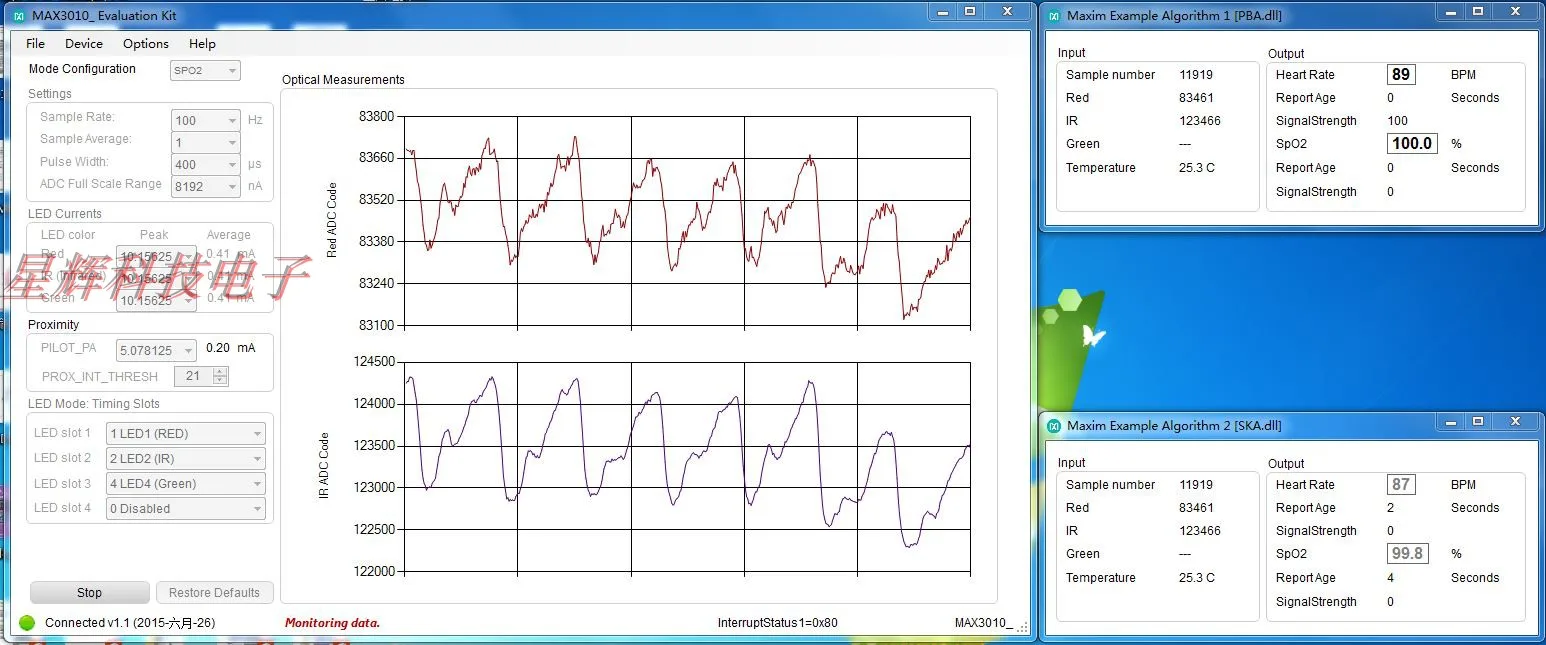
Task: Click the 'Proximity' section heading
Action: click(53, 325)
